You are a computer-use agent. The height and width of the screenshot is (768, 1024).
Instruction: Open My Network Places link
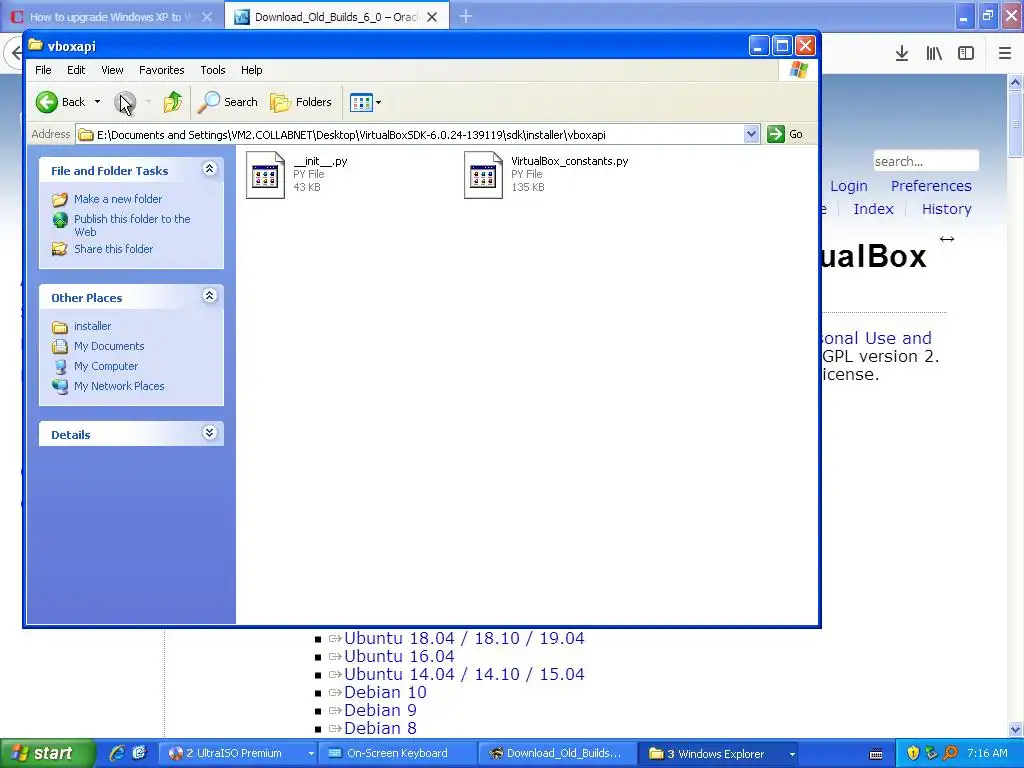coord(119,386)
